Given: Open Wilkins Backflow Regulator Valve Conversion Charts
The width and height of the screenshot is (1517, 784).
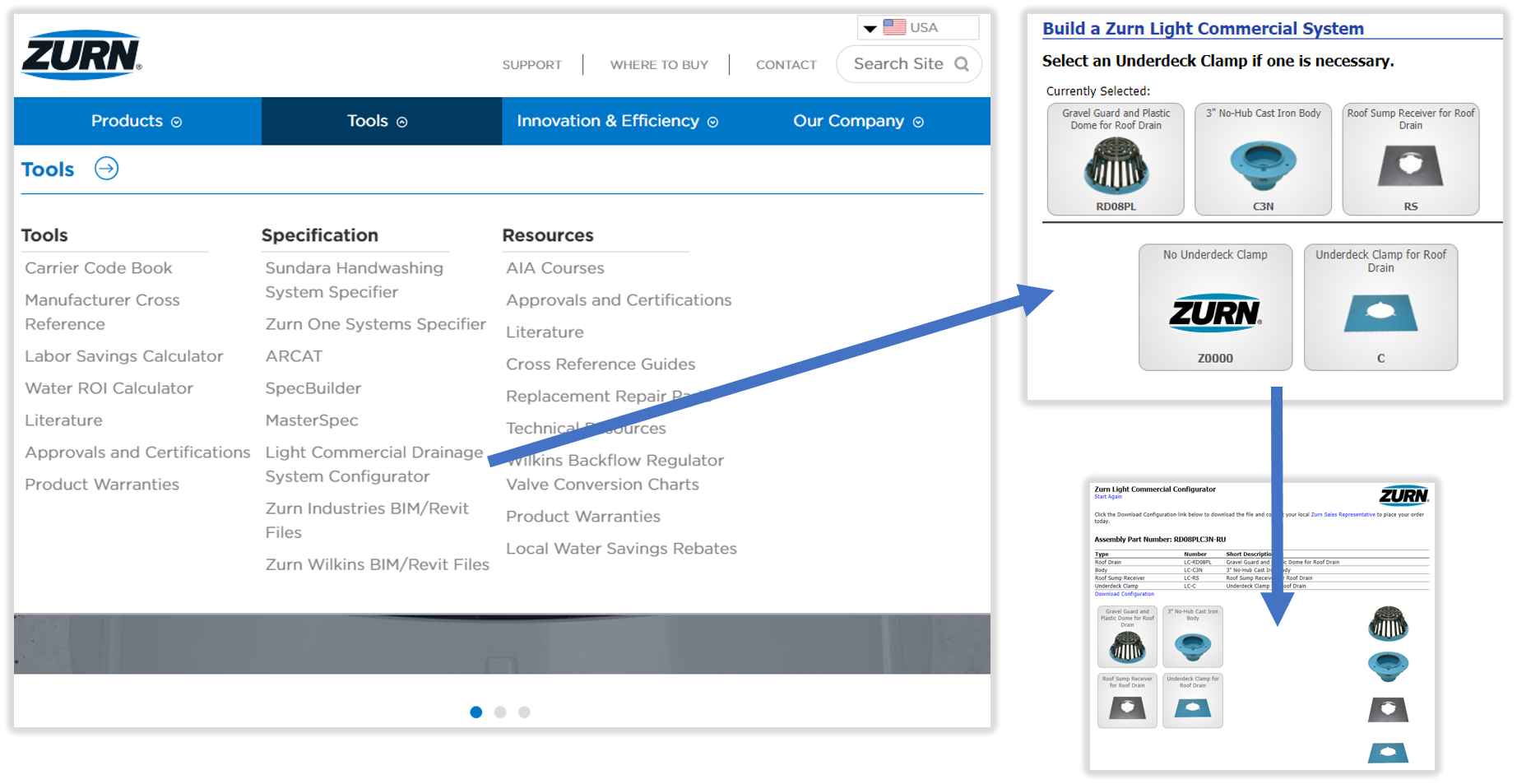Looking at the screenshot, I should coord(615,472).
